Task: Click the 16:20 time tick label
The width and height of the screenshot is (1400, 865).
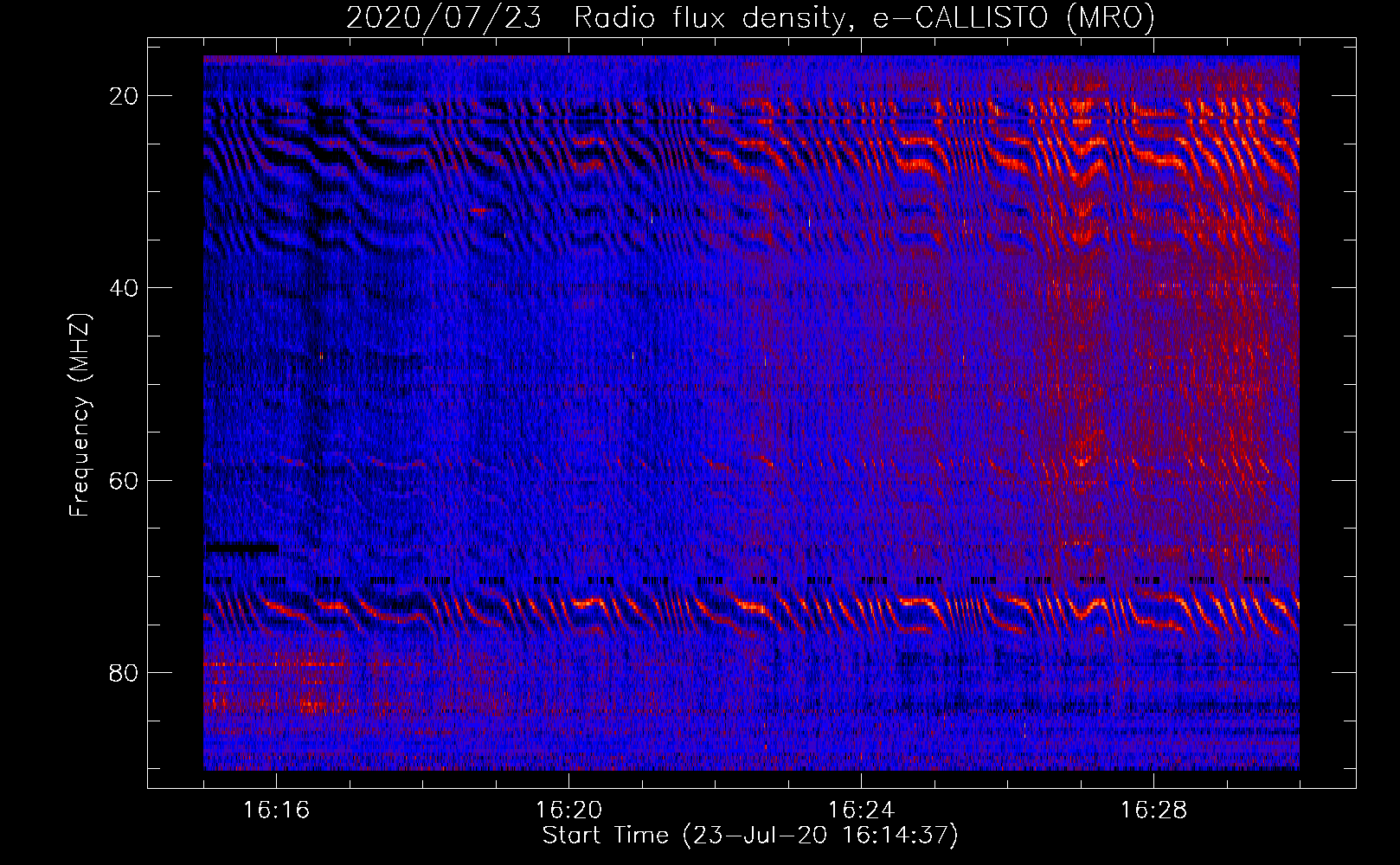Action: [x=568, y=810]
